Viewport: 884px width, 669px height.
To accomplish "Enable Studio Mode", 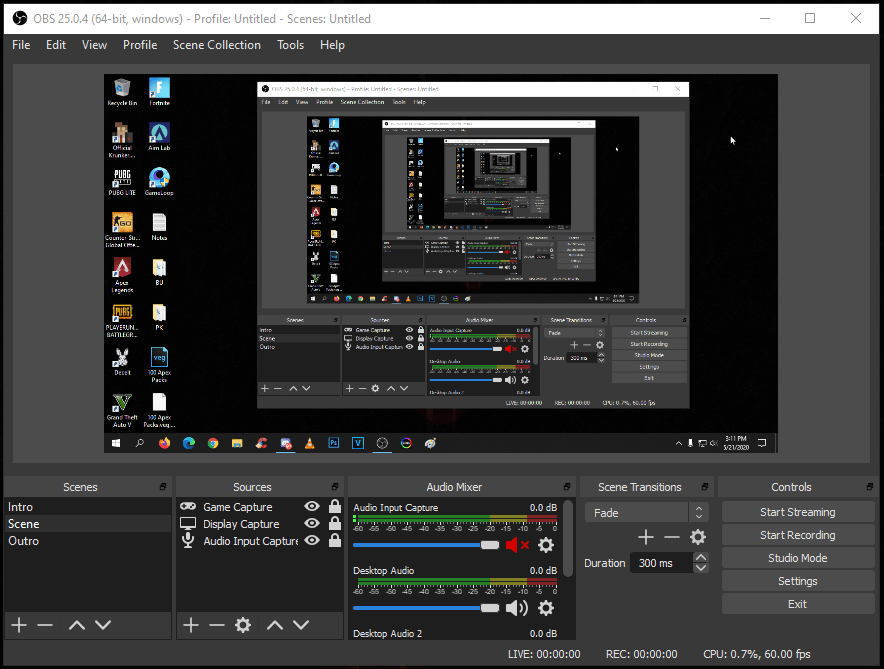I will pyautogui.click(x=797, y=557).
